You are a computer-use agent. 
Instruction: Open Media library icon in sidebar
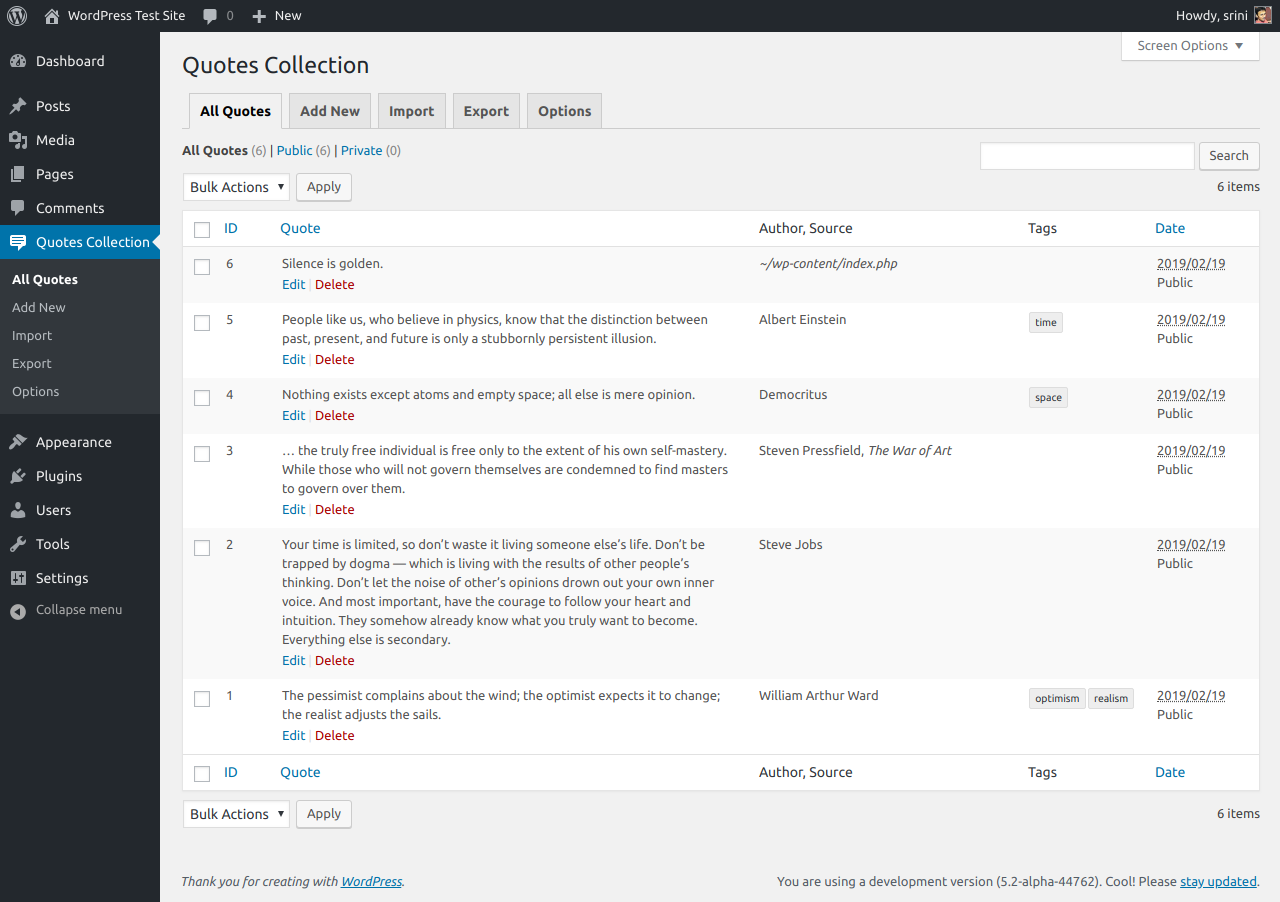18,140
